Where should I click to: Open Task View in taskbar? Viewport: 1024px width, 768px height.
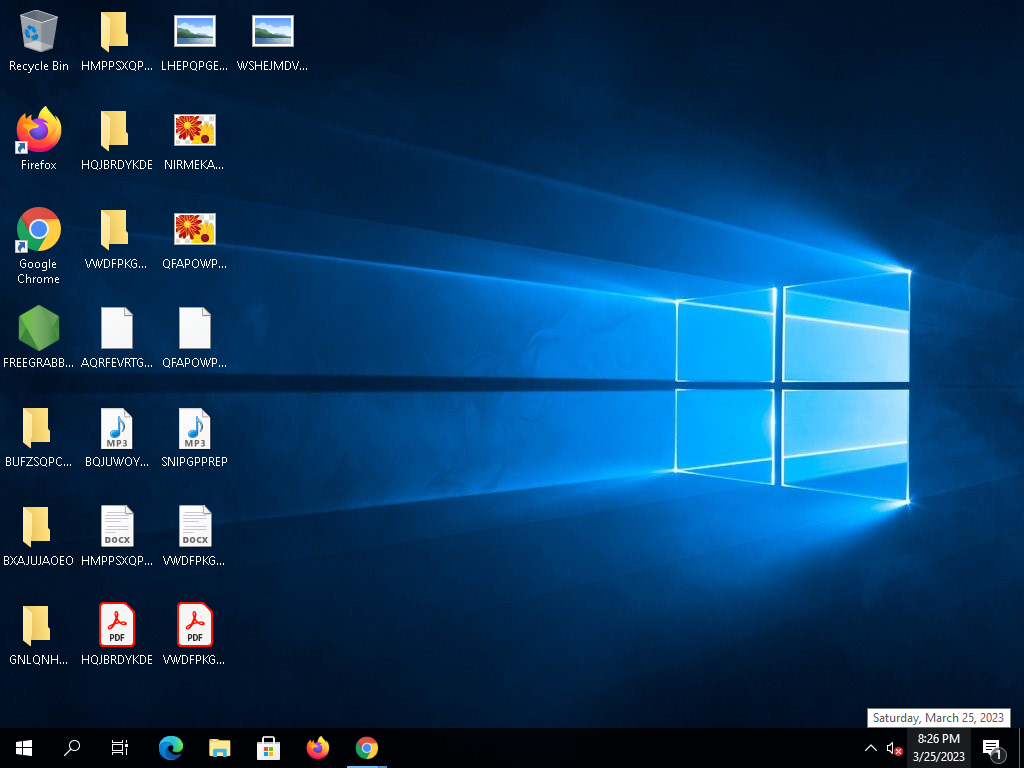tap(120, 748)
